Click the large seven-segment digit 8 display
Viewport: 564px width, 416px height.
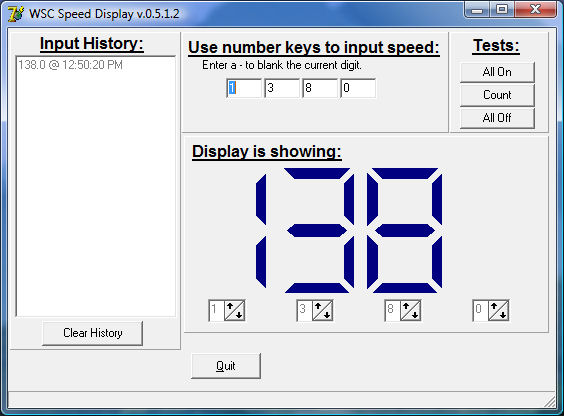tap(404, 230)
